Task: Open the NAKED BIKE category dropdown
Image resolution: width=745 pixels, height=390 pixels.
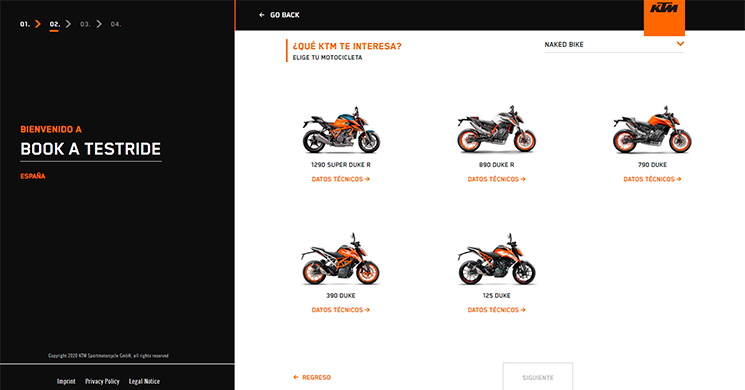Action: [x=614, y=45]
